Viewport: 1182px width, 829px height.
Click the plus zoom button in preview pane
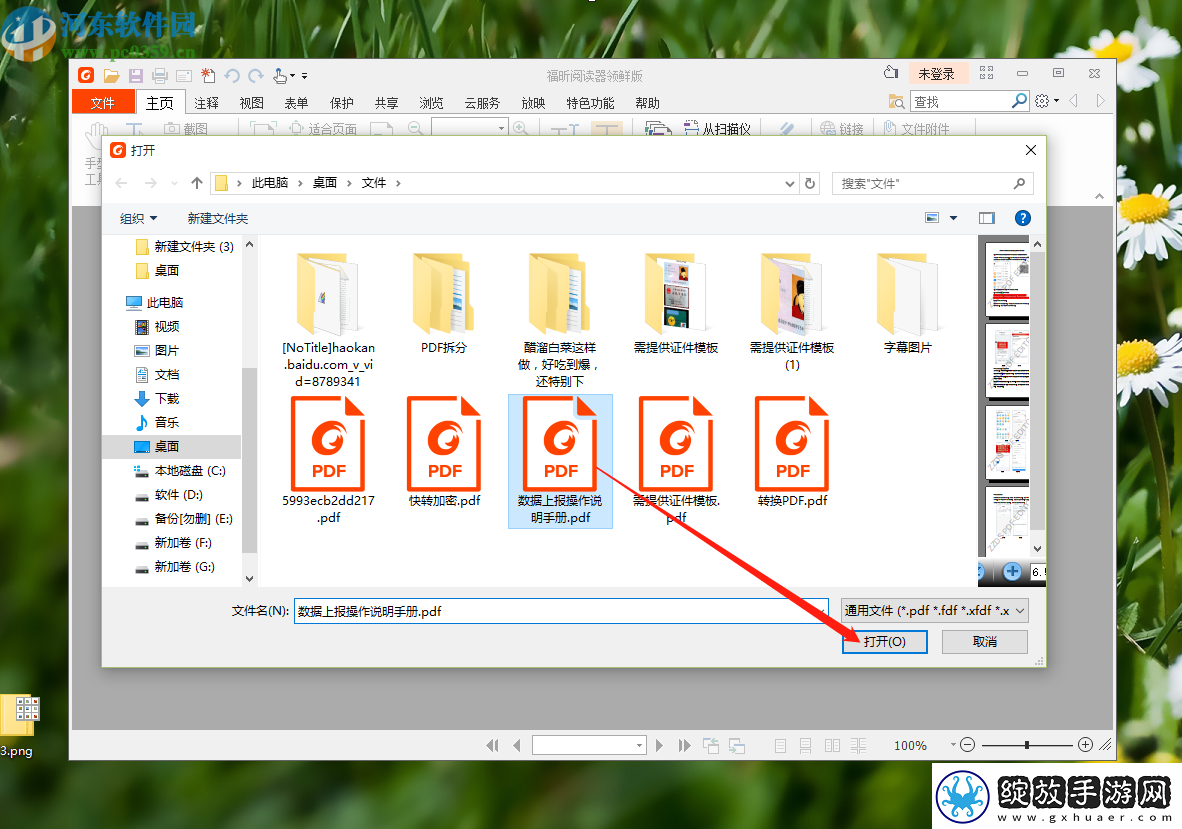click(x=1012, y=571)
